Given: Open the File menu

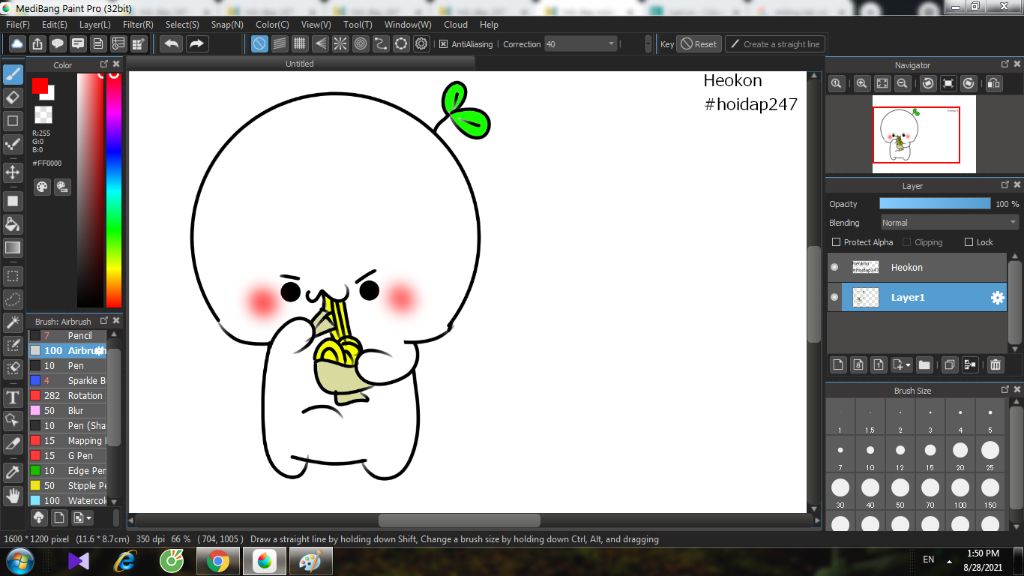Looking at the screenshot, I should 18,25.
